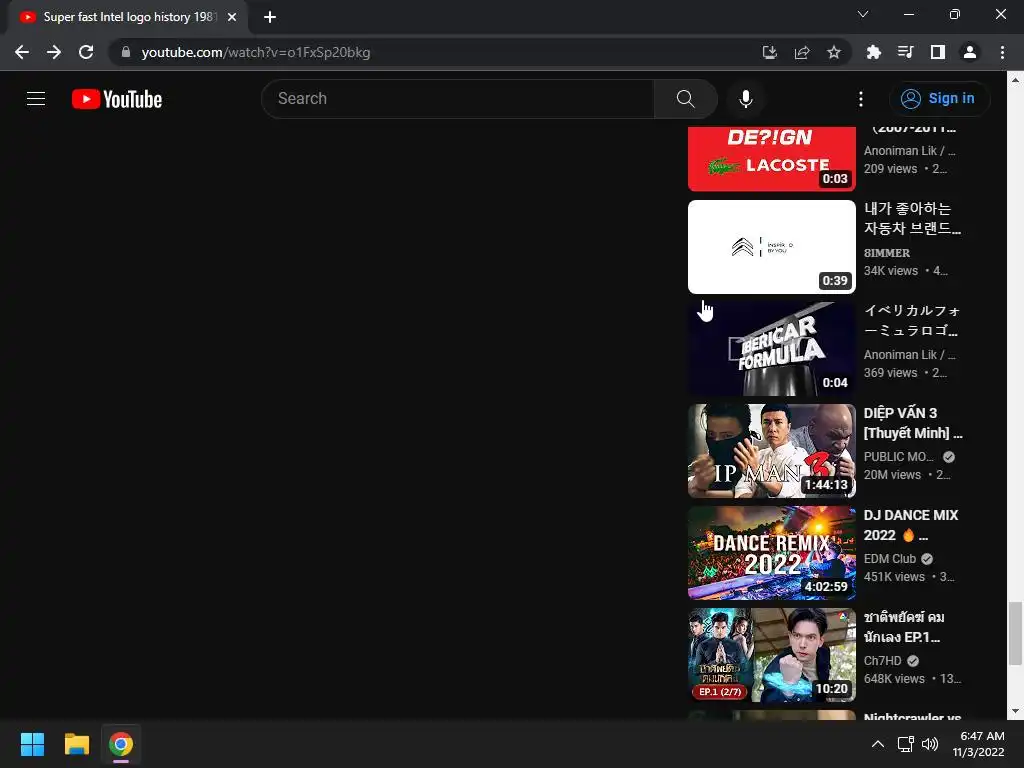Viewport: 1024px width, 768px height.
Task: Toggle Chrome side panel
Action: [938, 52]
